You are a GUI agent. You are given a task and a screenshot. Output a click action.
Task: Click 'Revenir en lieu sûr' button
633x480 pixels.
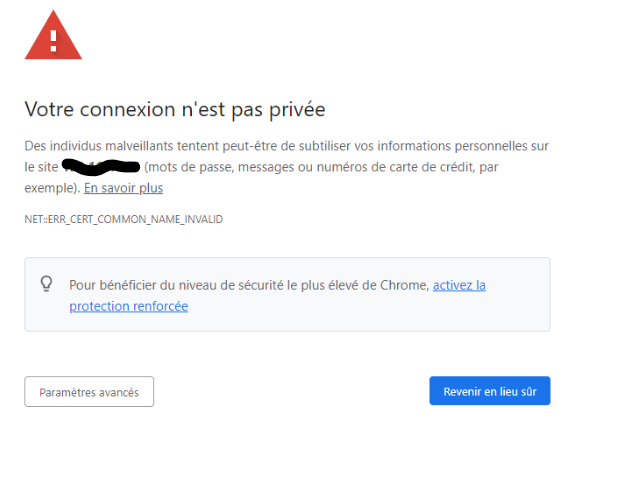coord(490,391)
